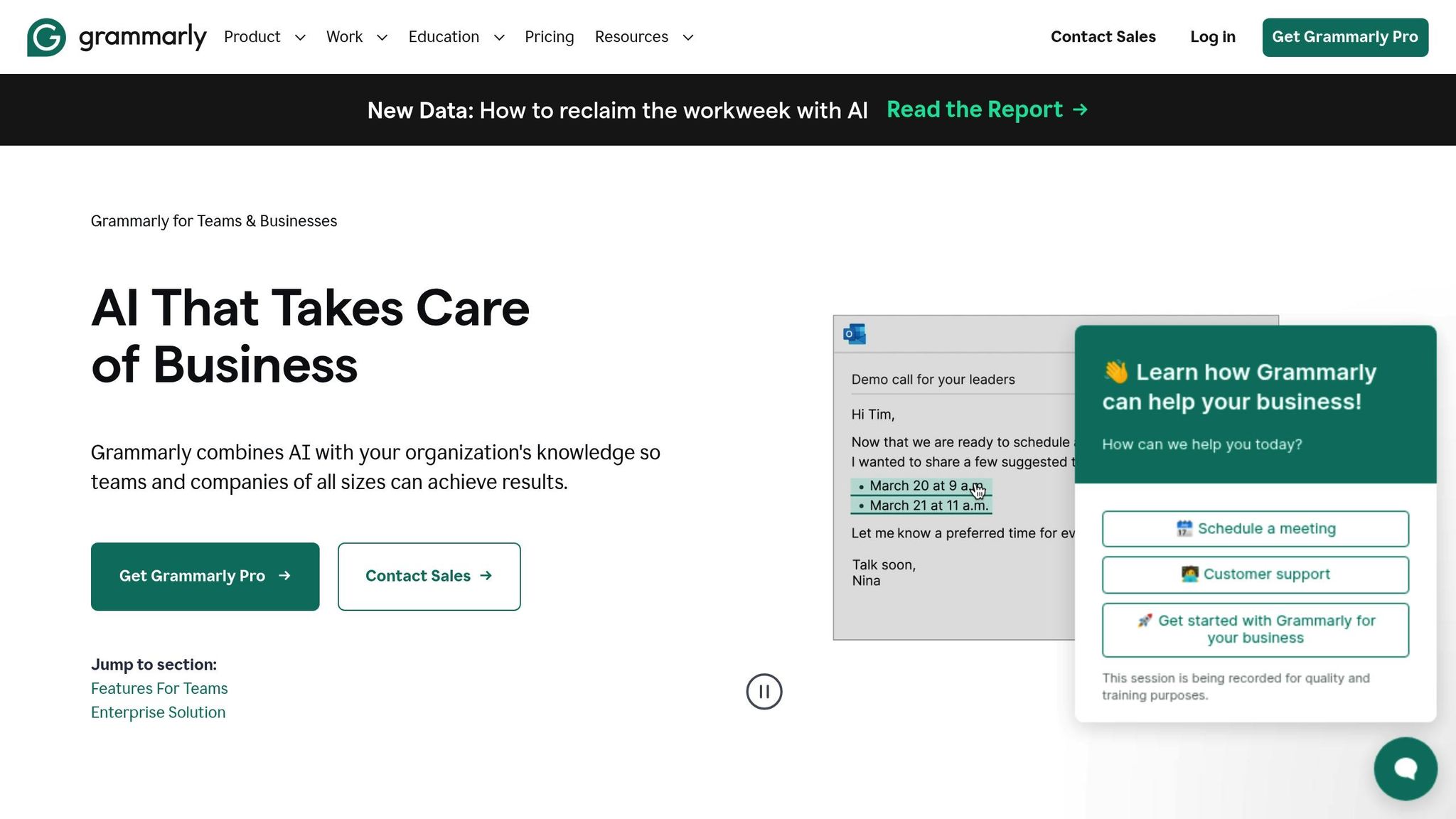Click the 'Learn how Grammarly can help' chat heading
1456x819 pixels.
(1239, 387)
